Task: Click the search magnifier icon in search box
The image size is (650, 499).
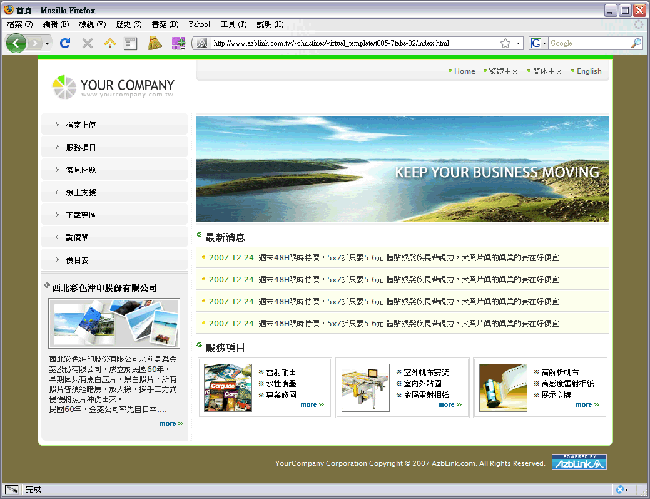Action: point(636,43)
